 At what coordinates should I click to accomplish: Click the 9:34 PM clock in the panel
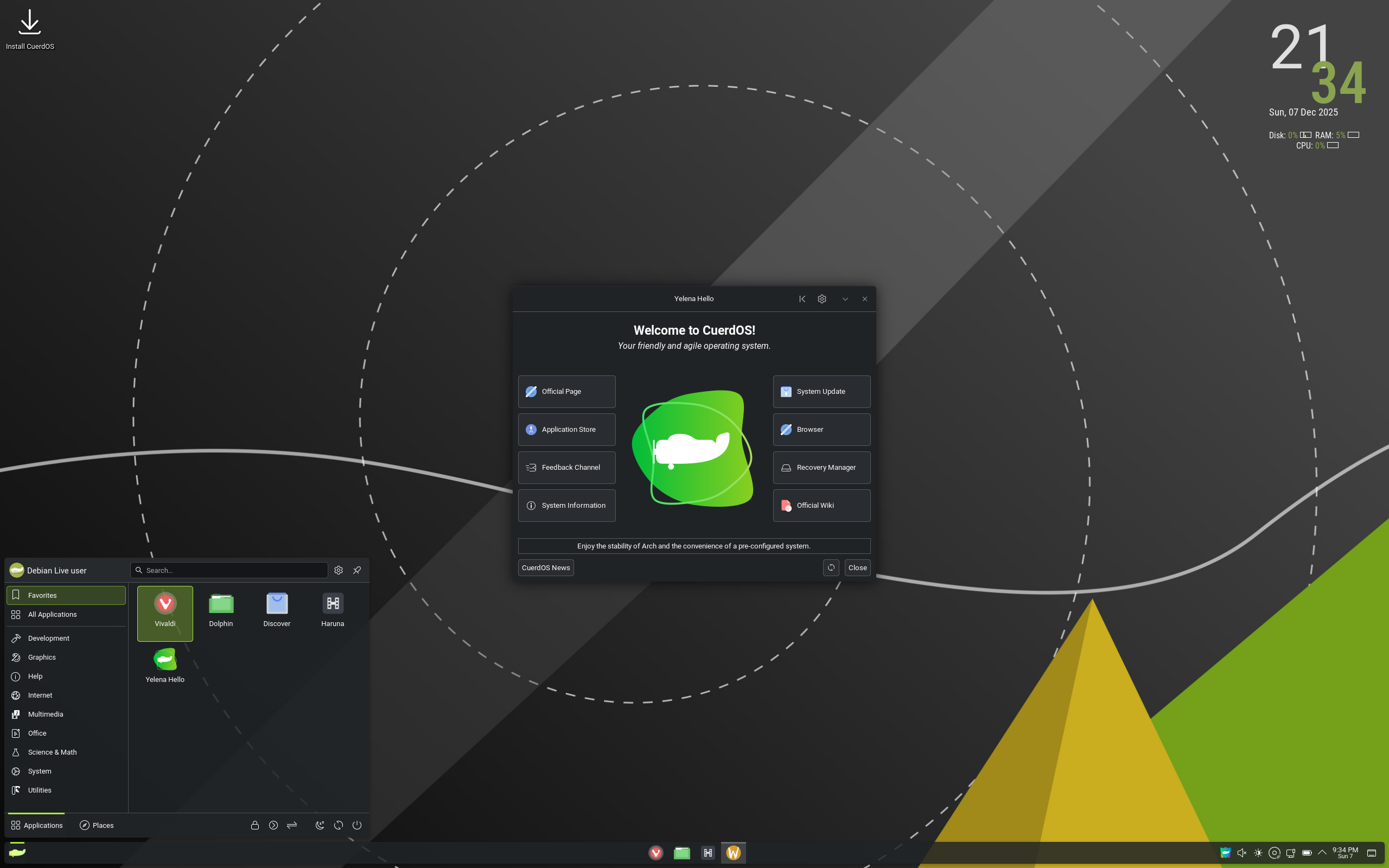click(x=1345, y=852)
